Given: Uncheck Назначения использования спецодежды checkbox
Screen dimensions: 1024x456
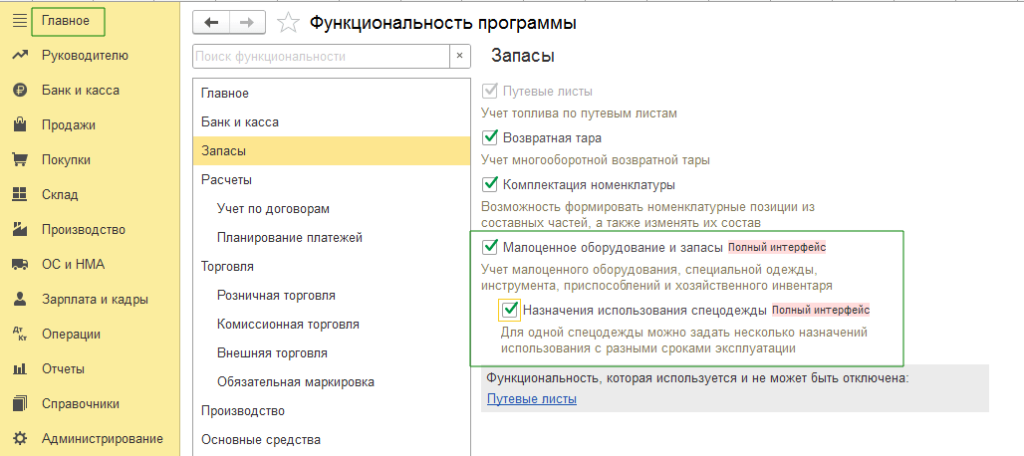Looking at the screenshot, I should click(x=509, y=310).
